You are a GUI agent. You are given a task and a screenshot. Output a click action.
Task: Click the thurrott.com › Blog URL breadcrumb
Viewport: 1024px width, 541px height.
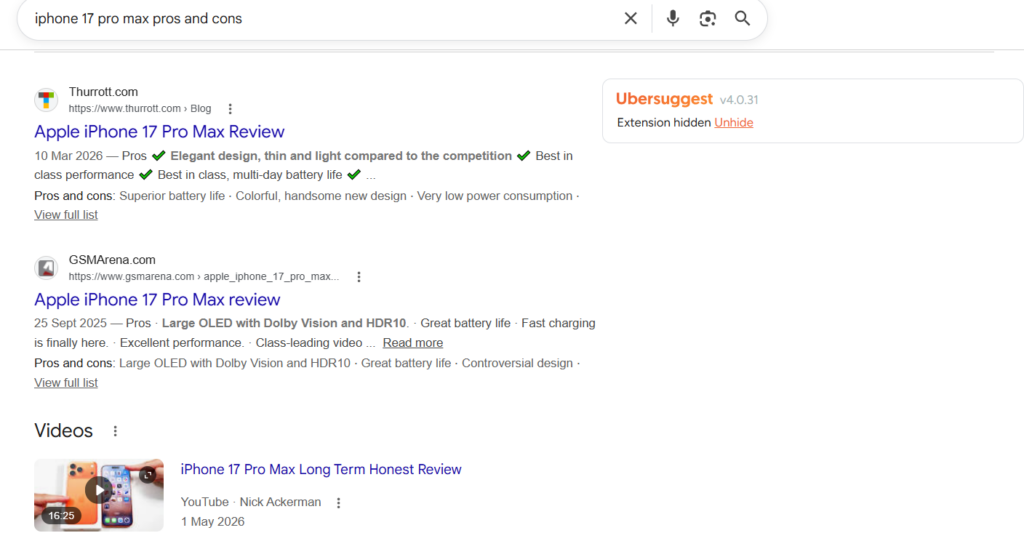(140, 108)
